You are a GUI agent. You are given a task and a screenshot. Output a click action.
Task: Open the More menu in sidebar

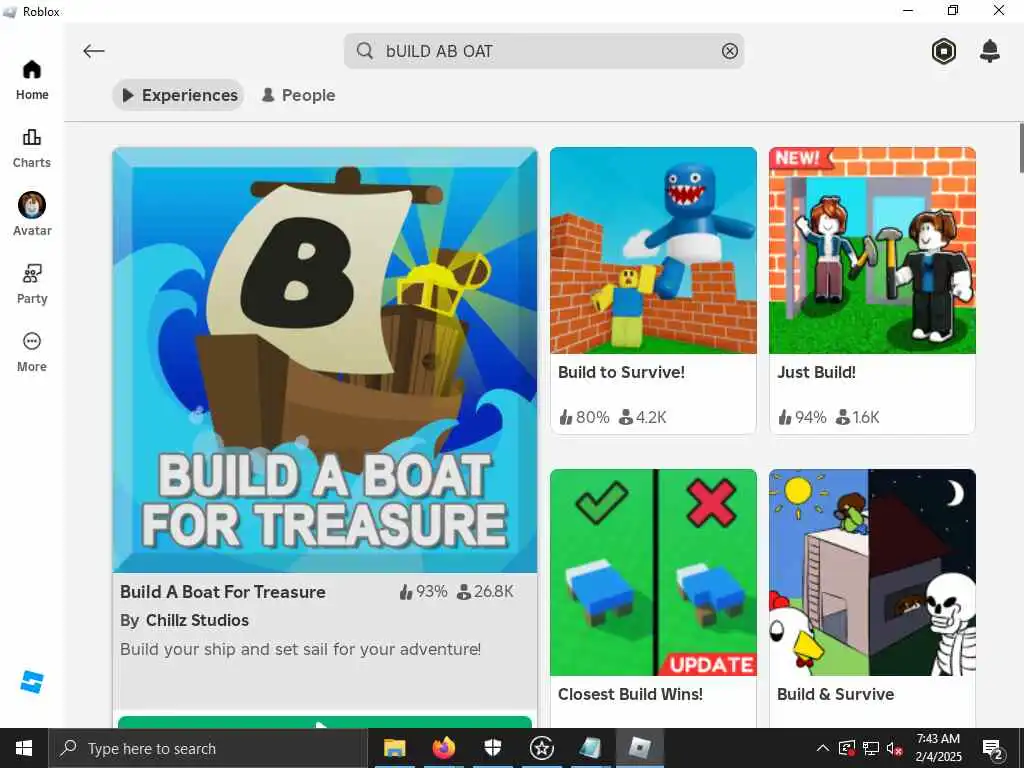point(31,352)
